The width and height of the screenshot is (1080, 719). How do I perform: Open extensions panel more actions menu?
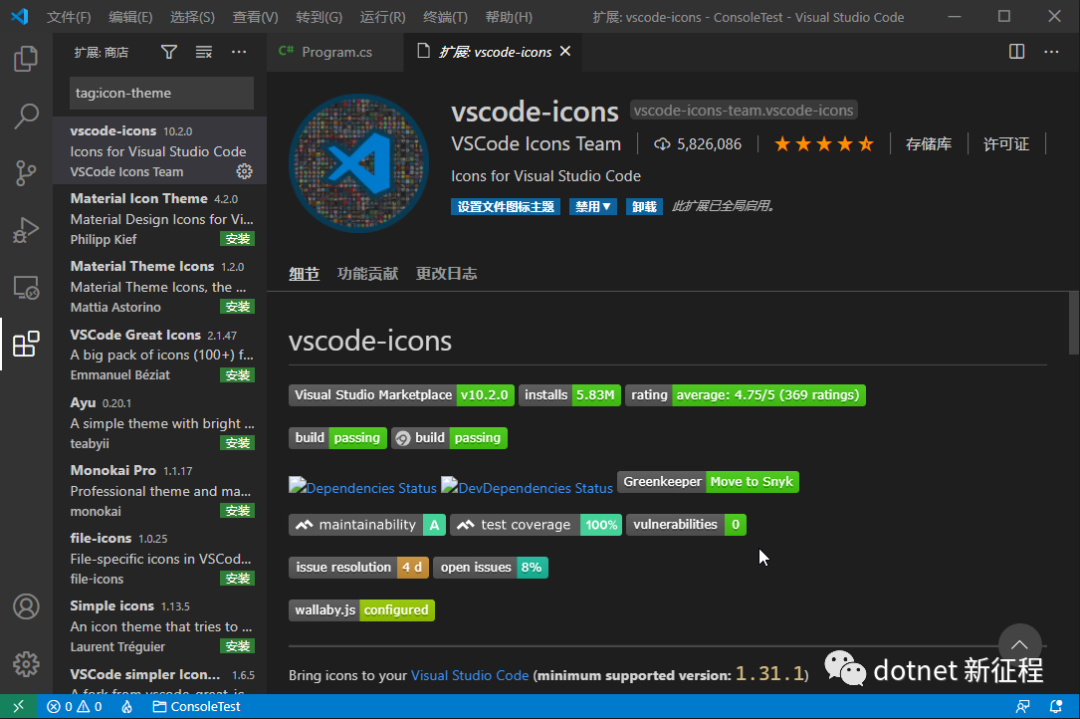tap(239, 52)
